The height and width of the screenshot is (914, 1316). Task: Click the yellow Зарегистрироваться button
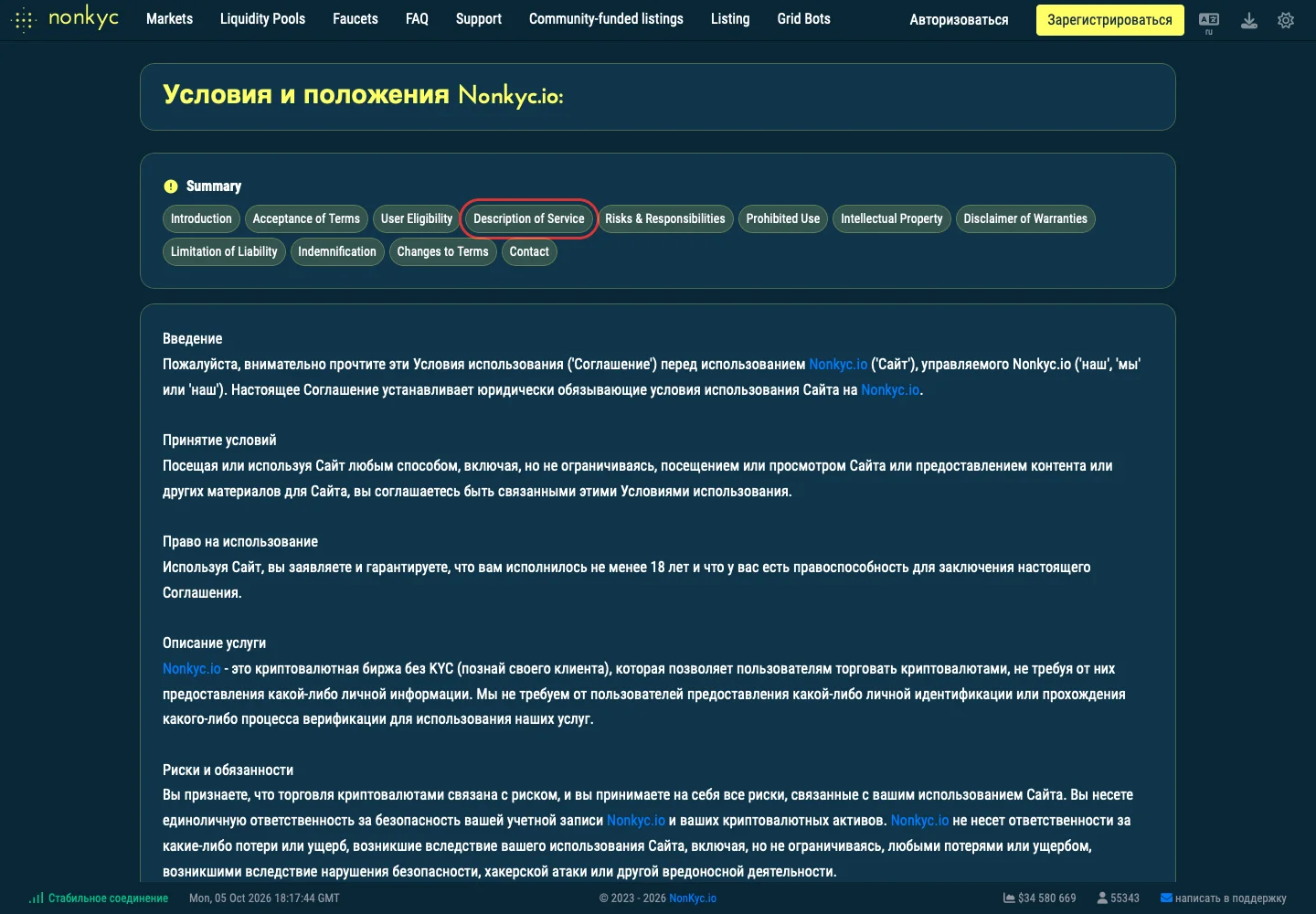[1109, 20]
